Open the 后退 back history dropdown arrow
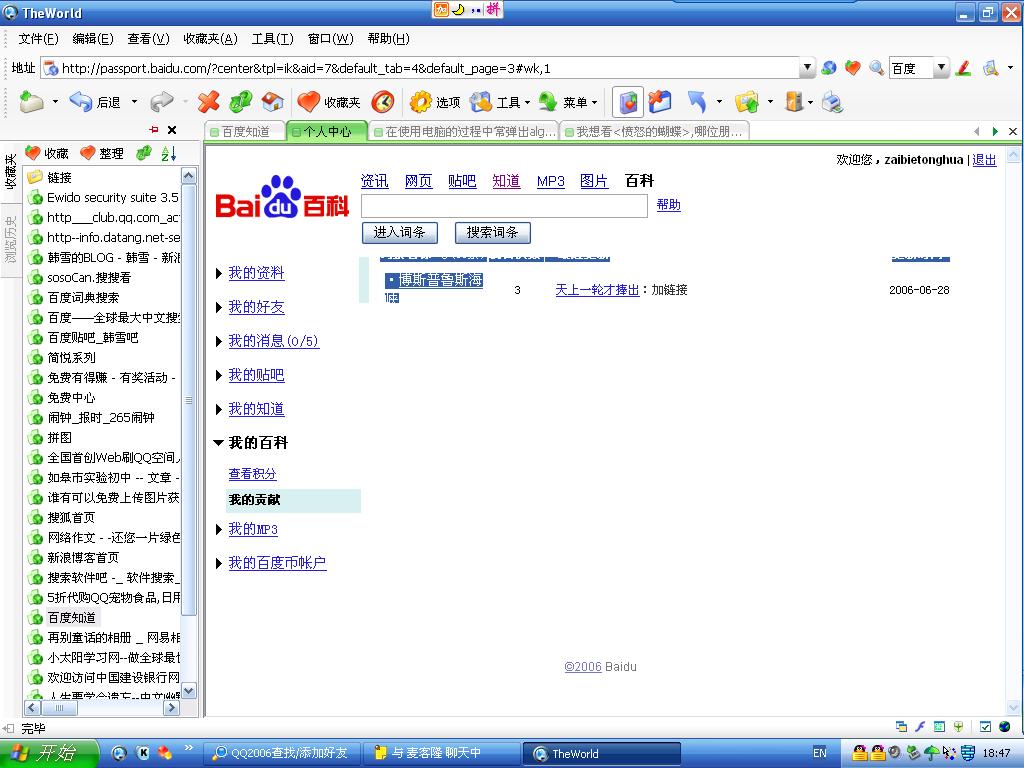This screenshot has height=768, width=1024. [135, 102]
